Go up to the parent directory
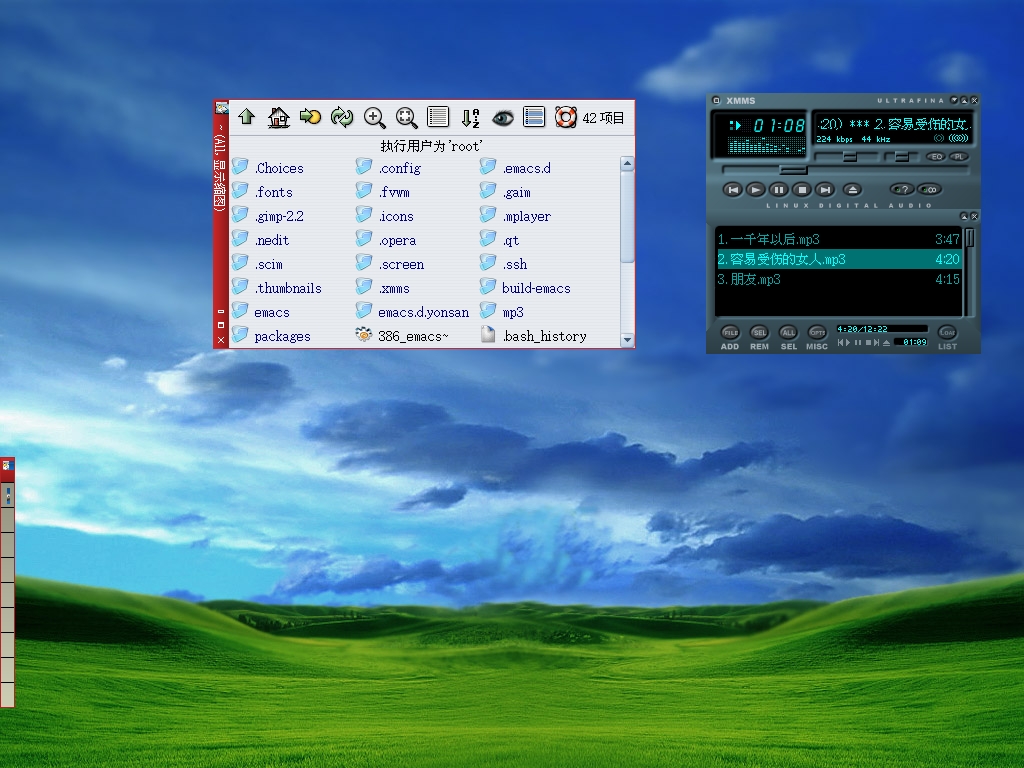This screenshot has height=768, width=1024. 246,117
